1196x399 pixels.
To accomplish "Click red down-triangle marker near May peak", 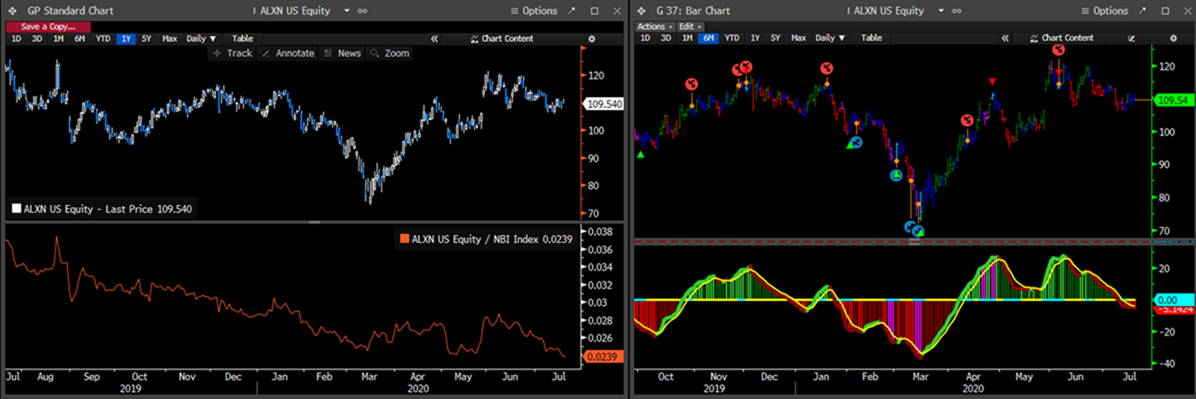I will click(992, 82).
